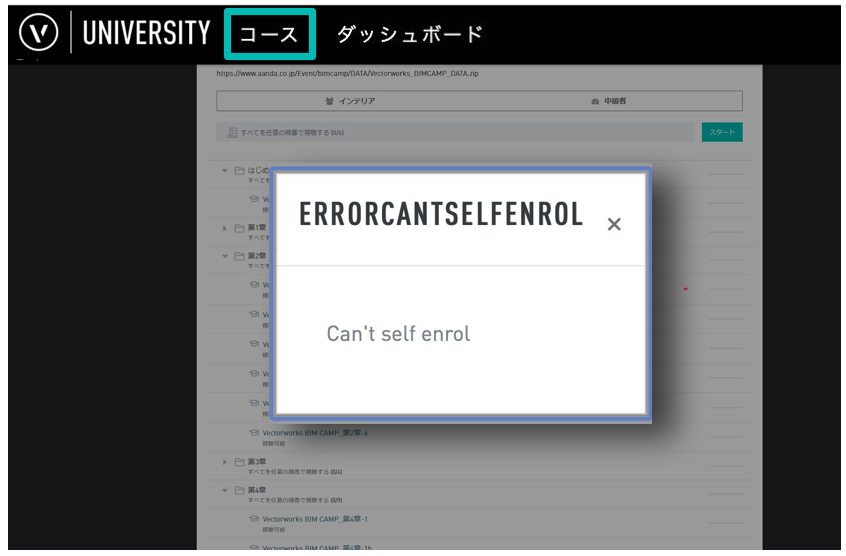Open lesson Vectorworks BIM CAMP_第4章-1
This screenshot has width=846, height=556.
[x=315, y=519]
